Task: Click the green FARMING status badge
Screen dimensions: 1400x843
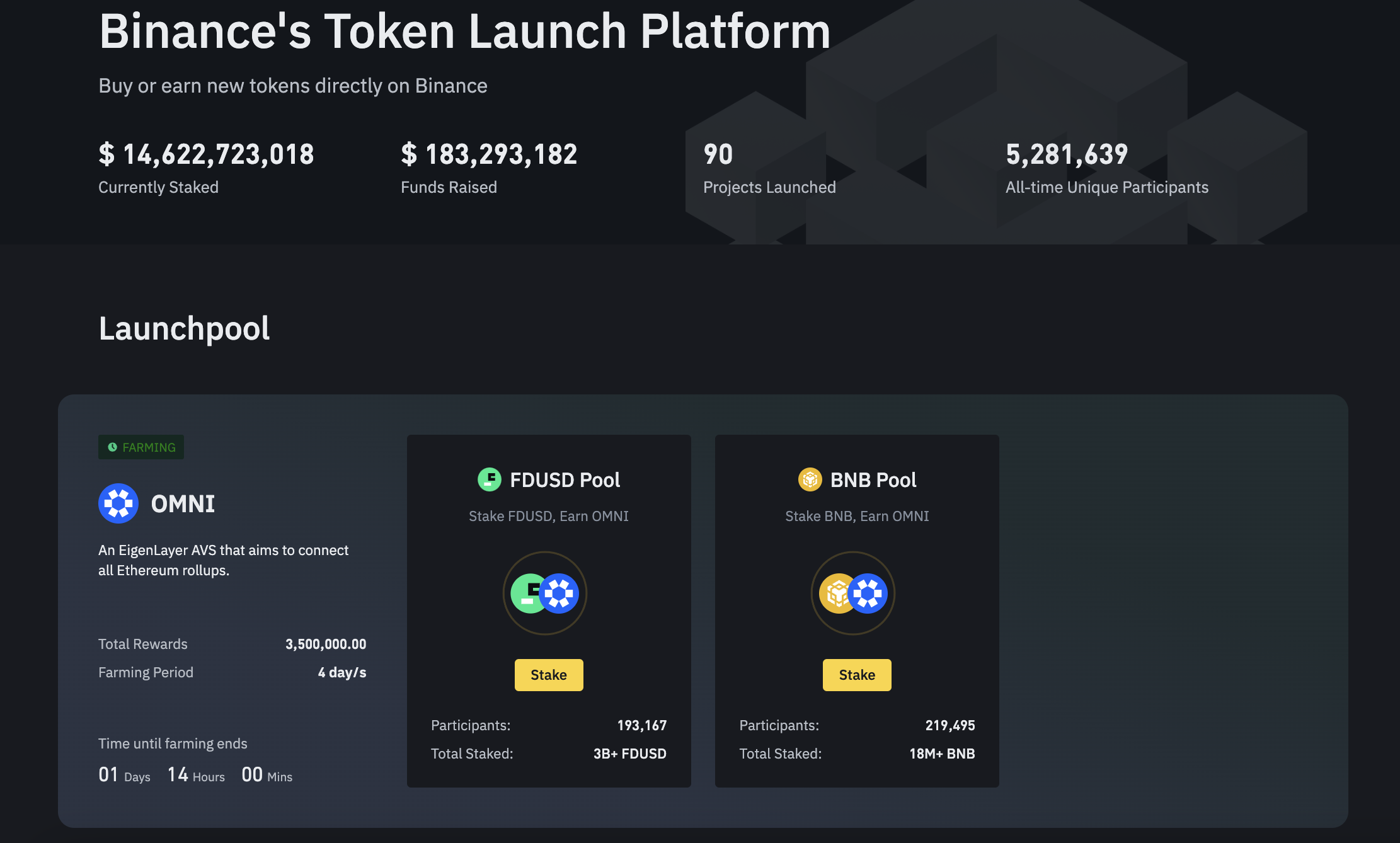Action: (141, 447)
